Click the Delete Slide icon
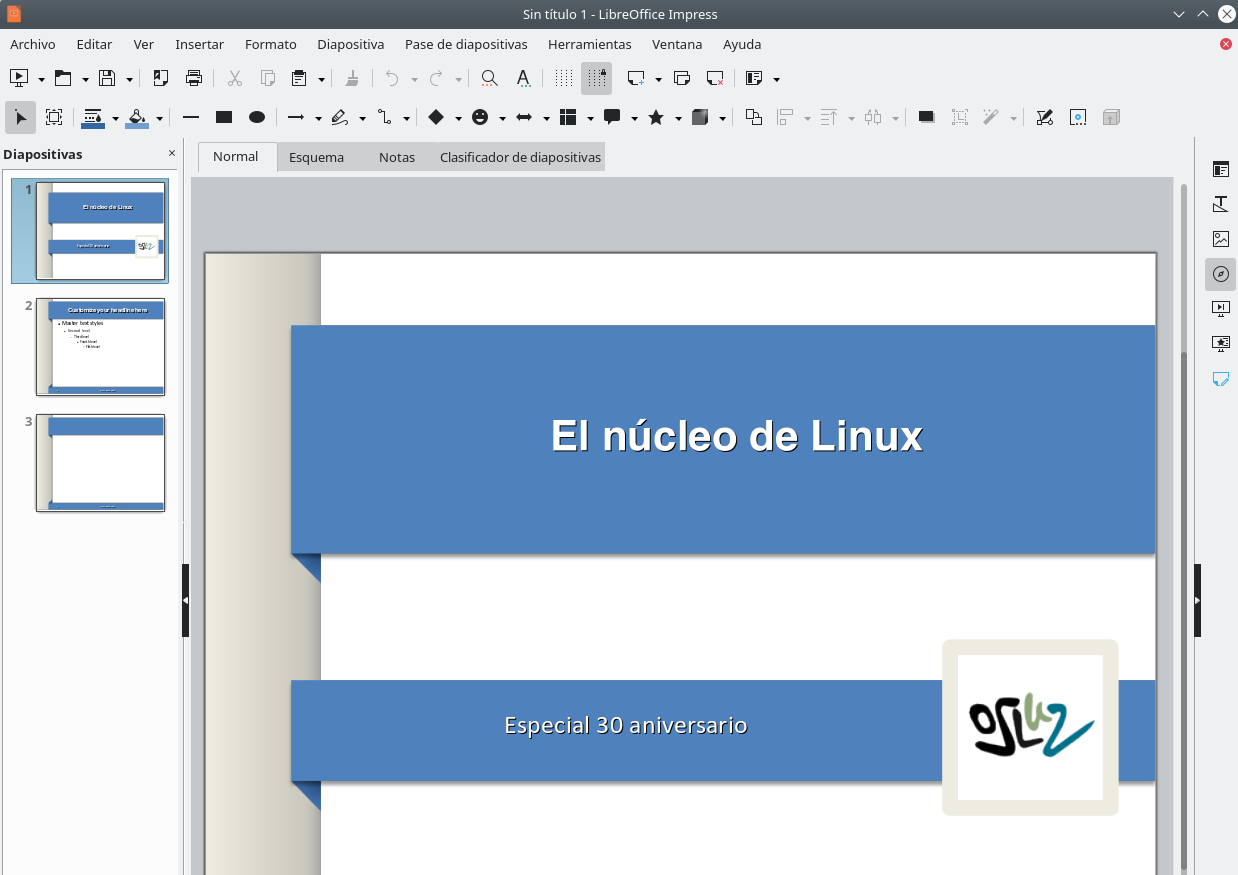This screenshot has width=1238, height=875. [715, 78]
